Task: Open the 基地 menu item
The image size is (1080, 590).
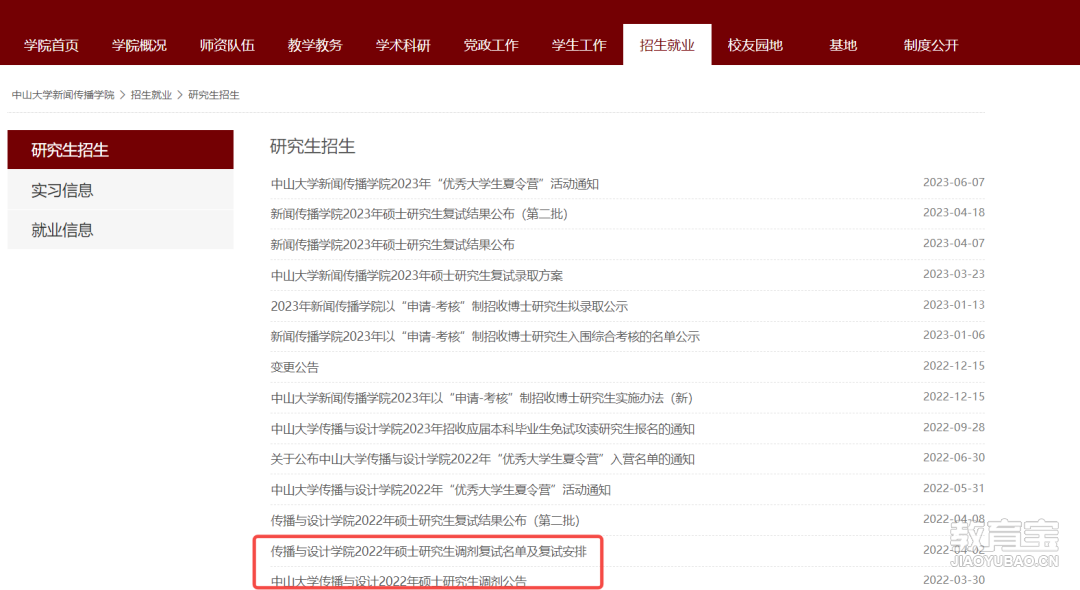Action: (x=843, y=45)
